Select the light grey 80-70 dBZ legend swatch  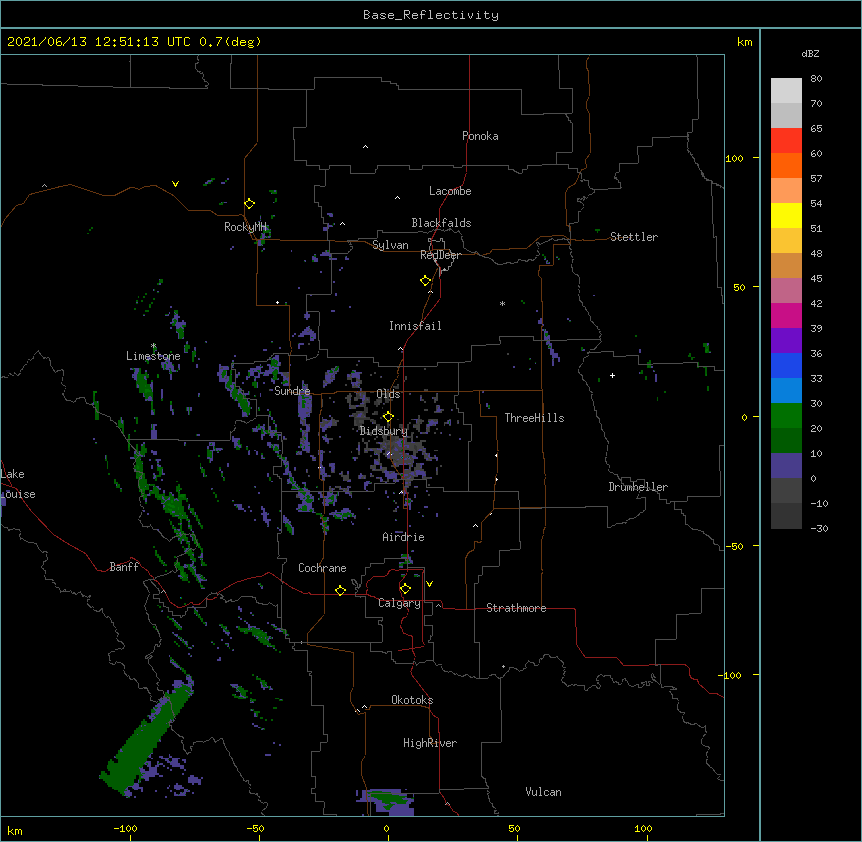[x=786, y=91]
